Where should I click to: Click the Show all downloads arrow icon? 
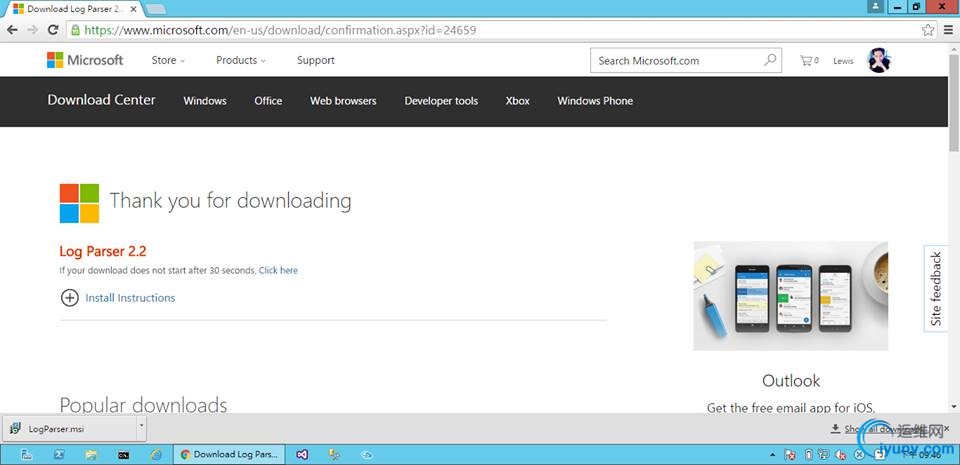click(836, 429)
